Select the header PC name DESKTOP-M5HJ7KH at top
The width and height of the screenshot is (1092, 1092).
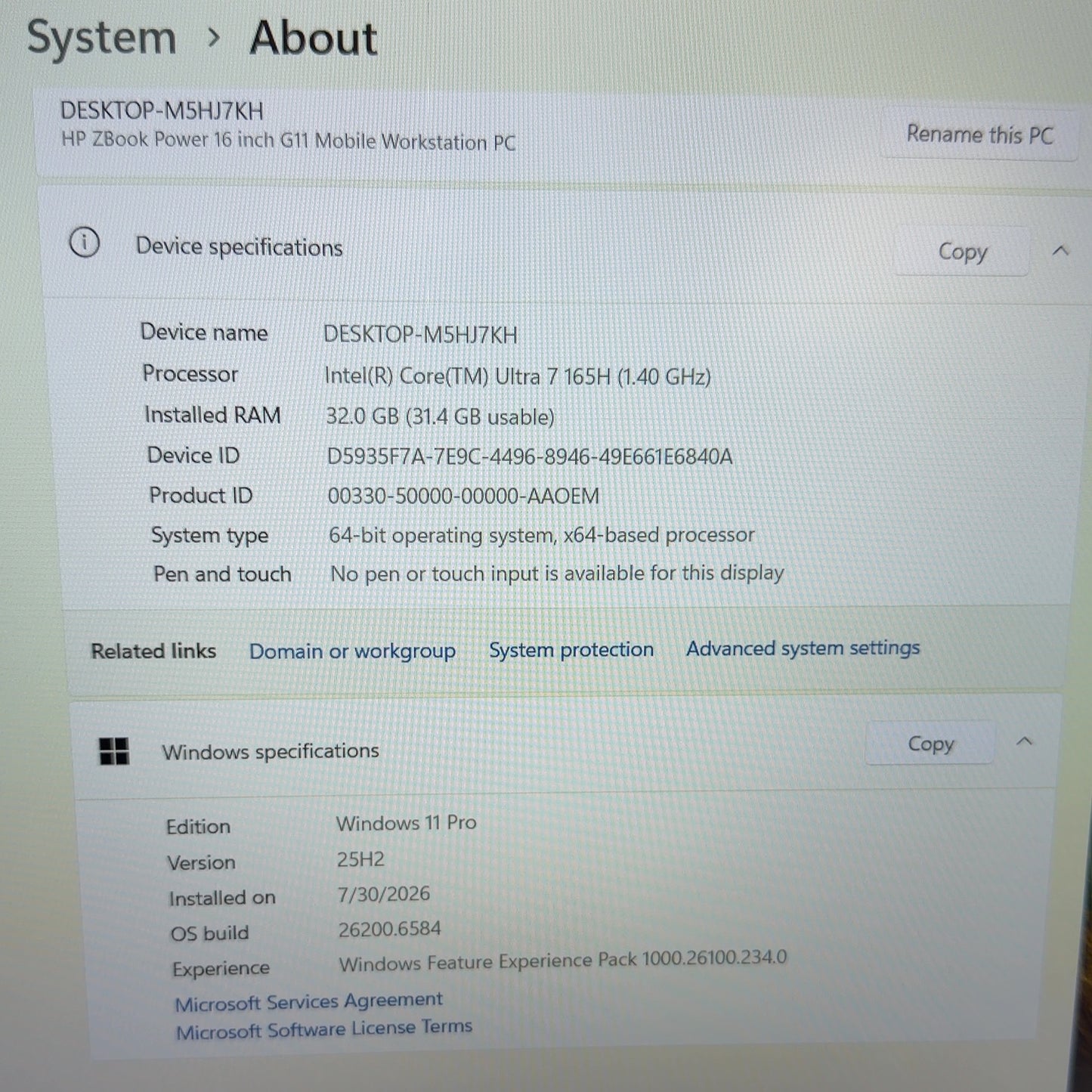[162, 111]
